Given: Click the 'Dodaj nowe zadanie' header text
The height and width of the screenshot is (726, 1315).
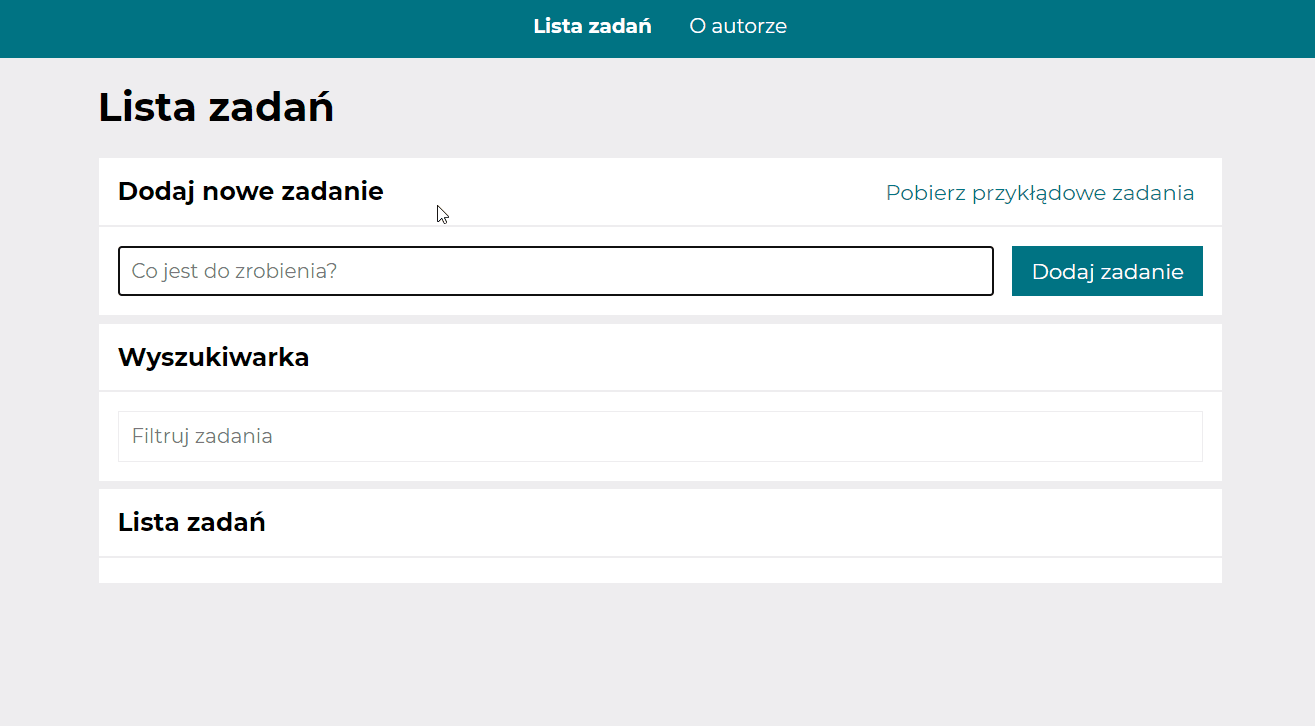Looking at the screenshot, I should (250, 191).
